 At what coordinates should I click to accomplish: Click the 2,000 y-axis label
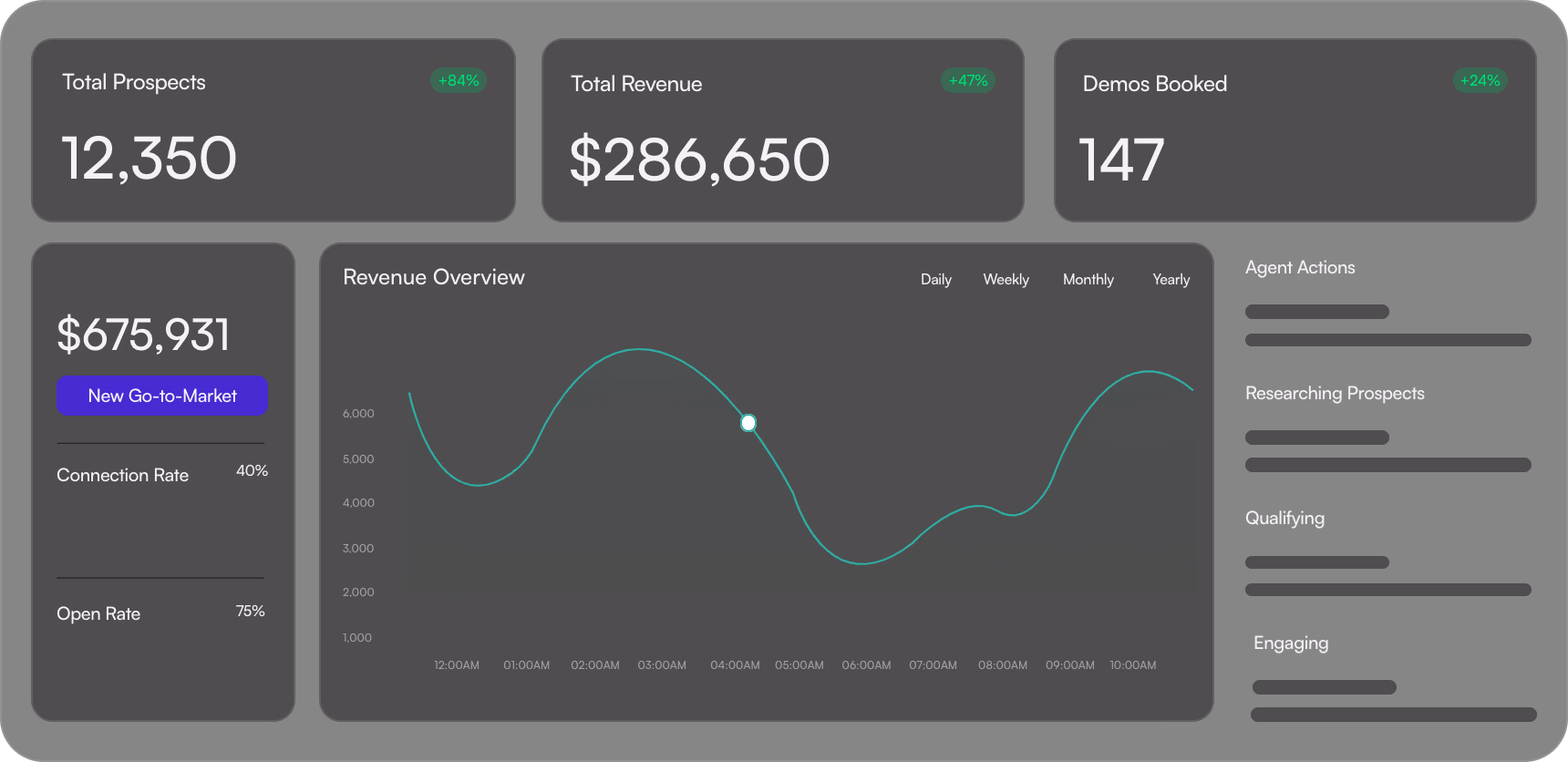point(358,592)
